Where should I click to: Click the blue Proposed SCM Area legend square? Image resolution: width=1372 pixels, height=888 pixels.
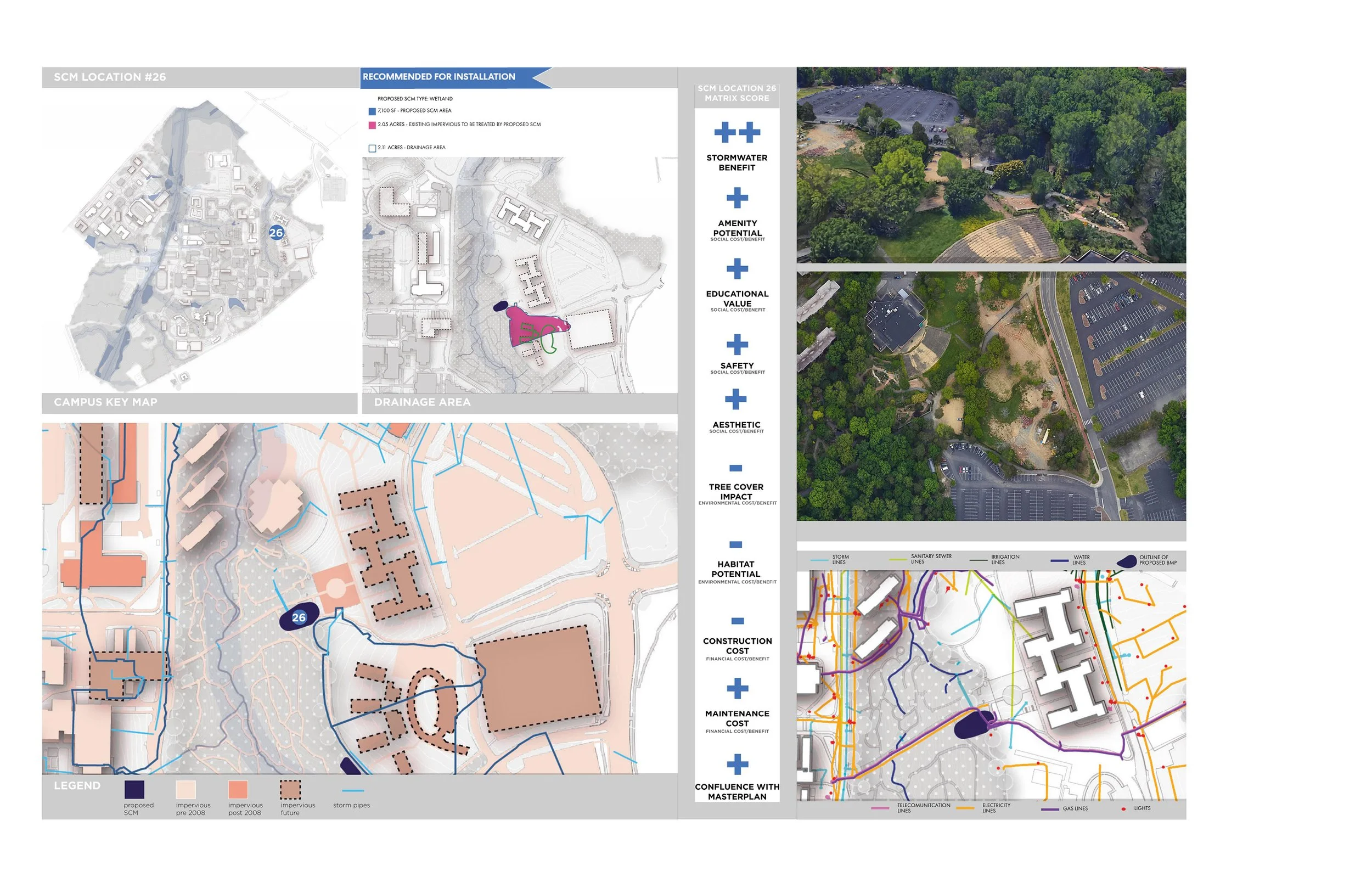(x=372, y=111)
